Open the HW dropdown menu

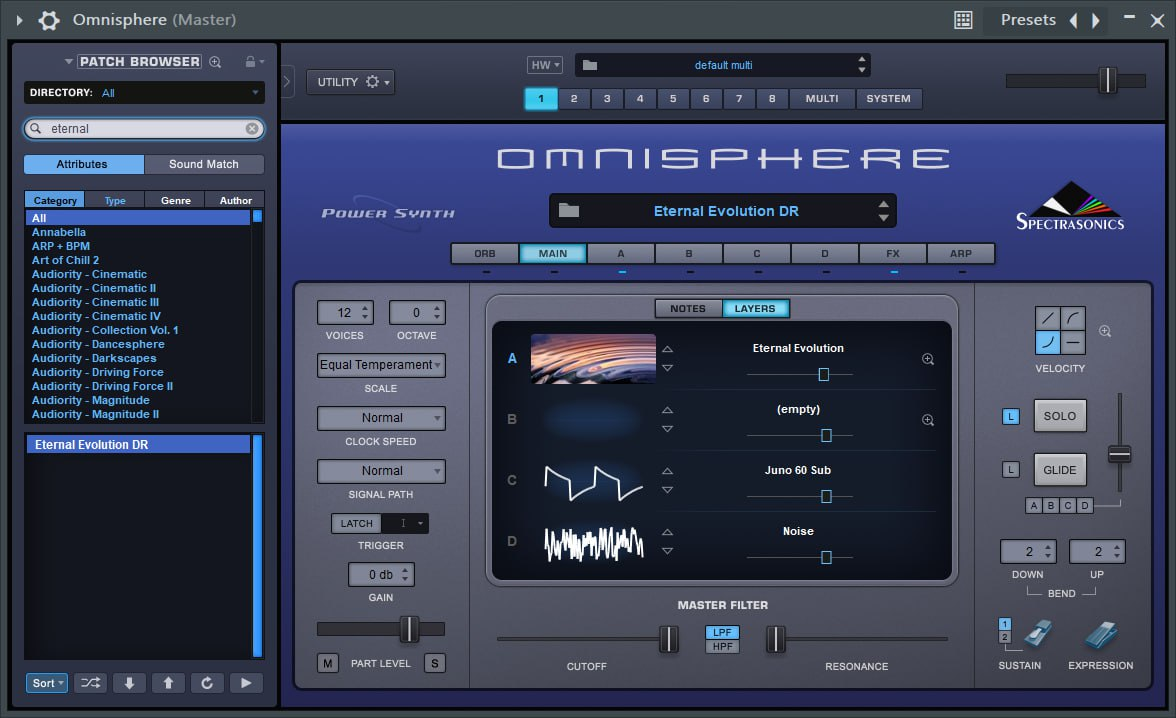click(545, 65)
